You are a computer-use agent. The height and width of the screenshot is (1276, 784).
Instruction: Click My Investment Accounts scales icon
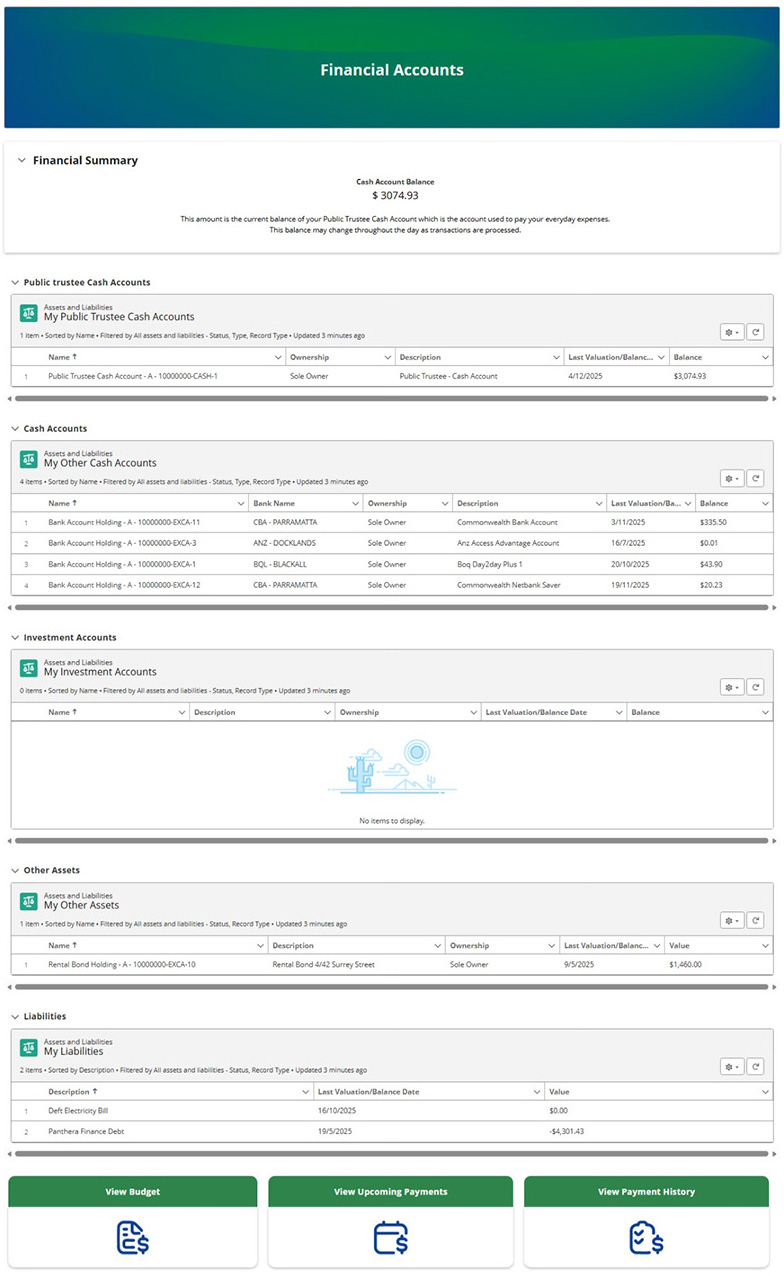coord(29,667)
